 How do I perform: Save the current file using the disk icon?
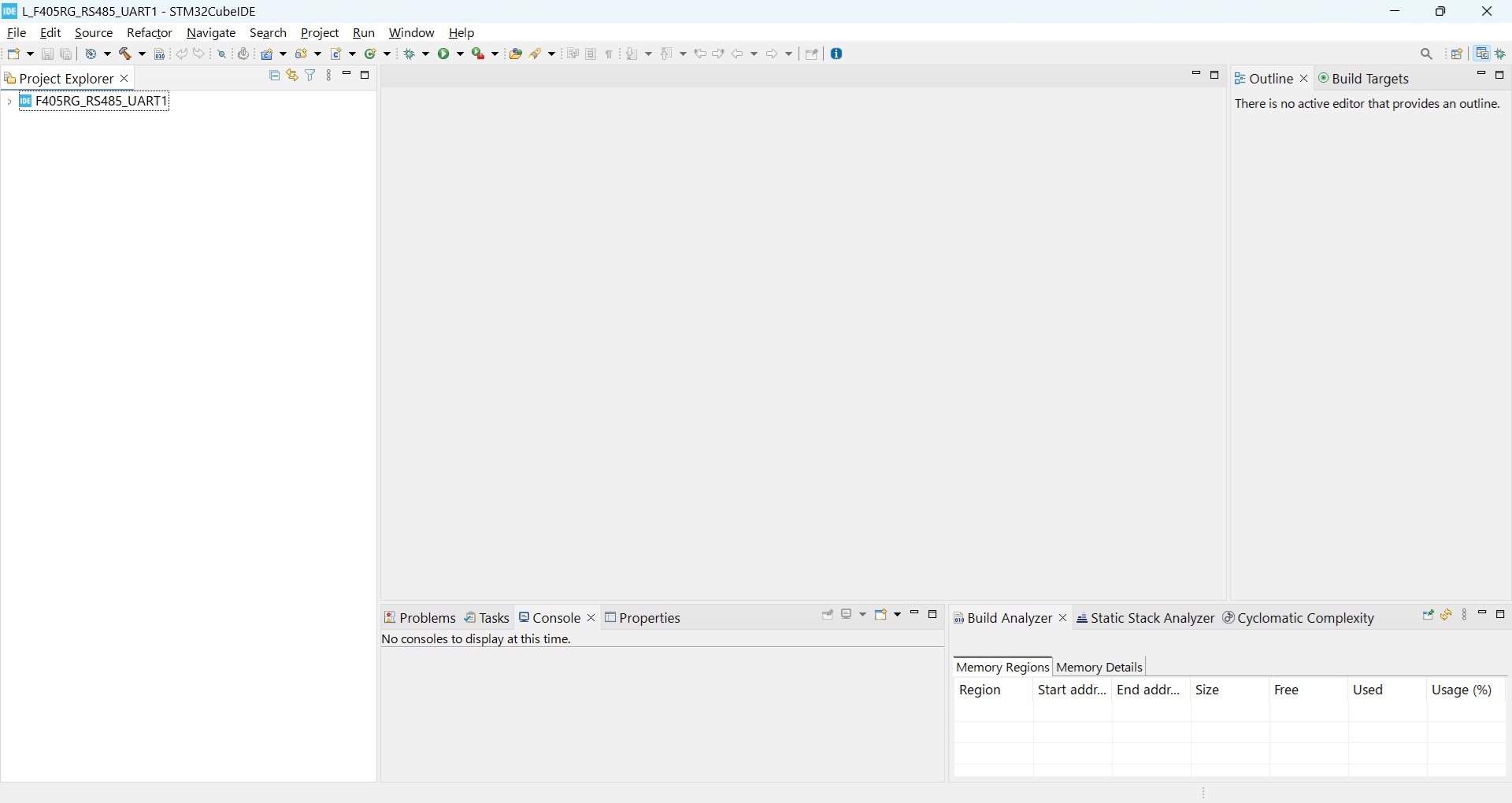47,54
